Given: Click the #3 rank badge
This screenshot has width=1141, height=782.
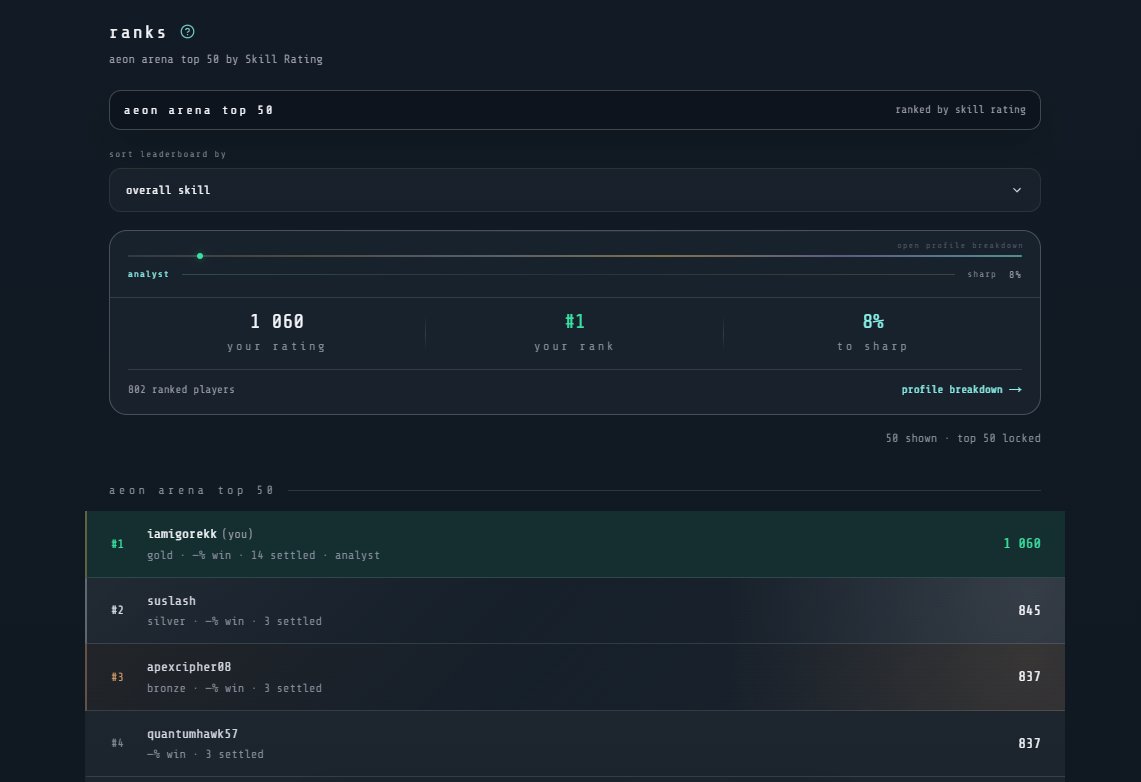Looking at the screenshot, I should click(x=117, y=677).
